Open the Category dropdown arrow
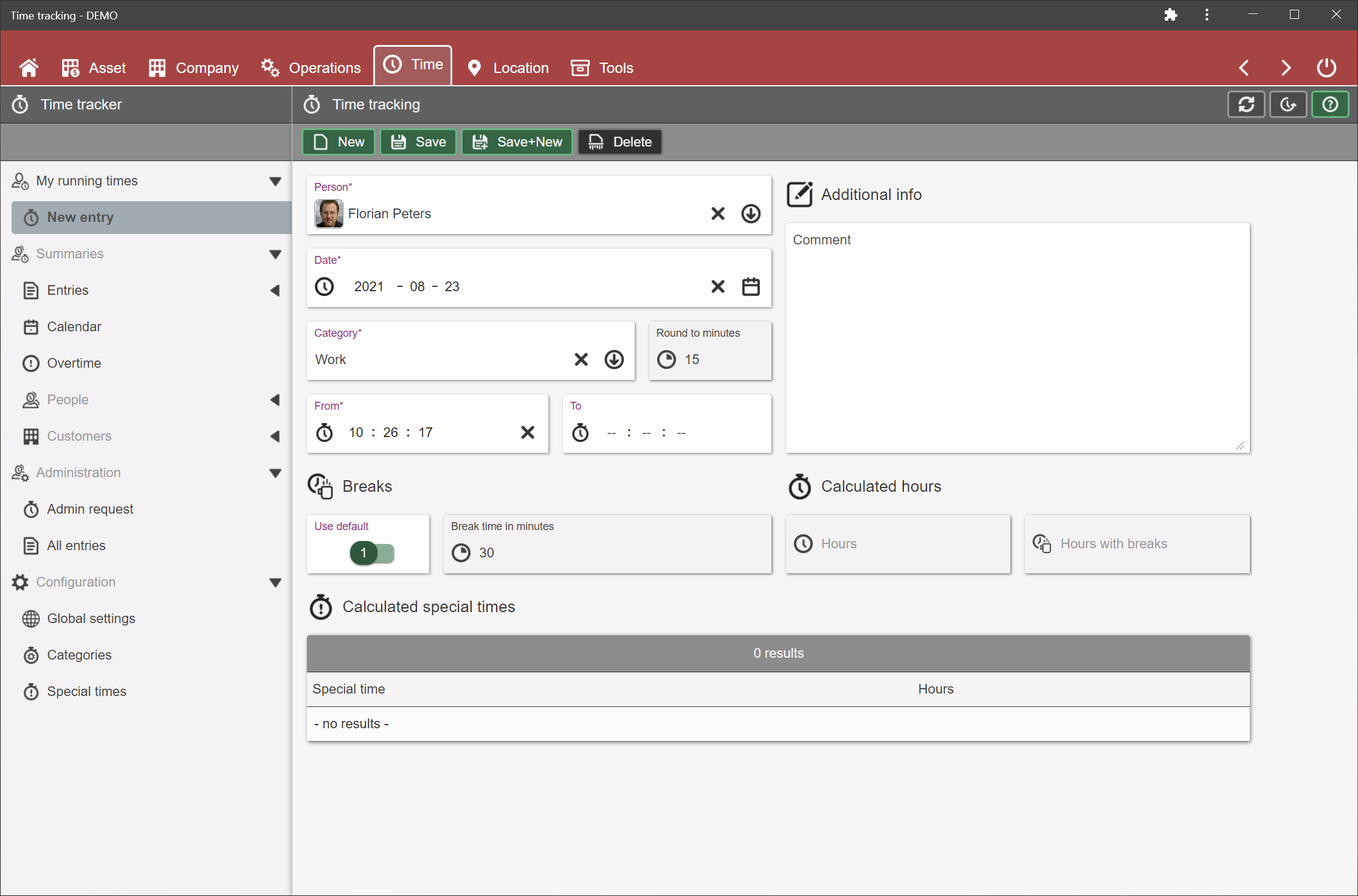 click(614, 359)
